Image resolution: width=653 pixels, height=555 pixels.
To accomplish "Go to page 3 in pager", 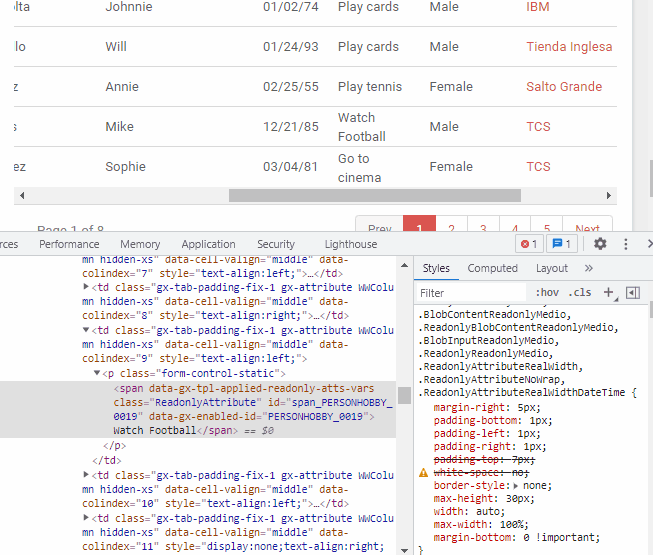I will [483, 225].
